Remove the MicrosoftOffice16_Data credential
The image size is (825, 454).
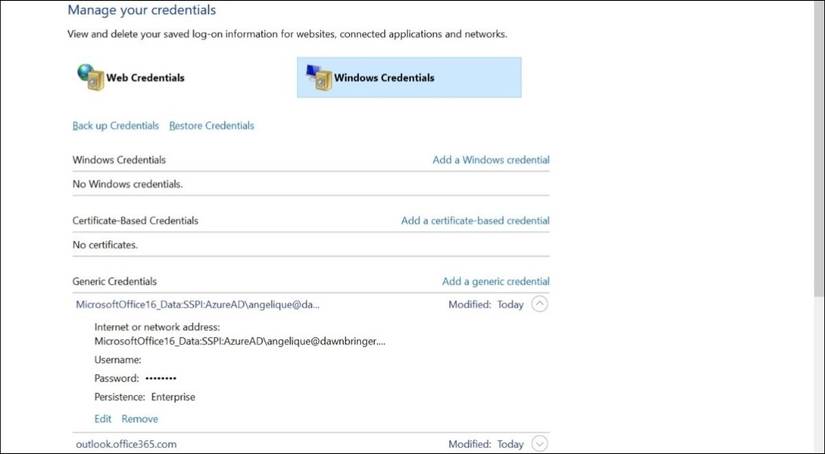click(139, 419)
